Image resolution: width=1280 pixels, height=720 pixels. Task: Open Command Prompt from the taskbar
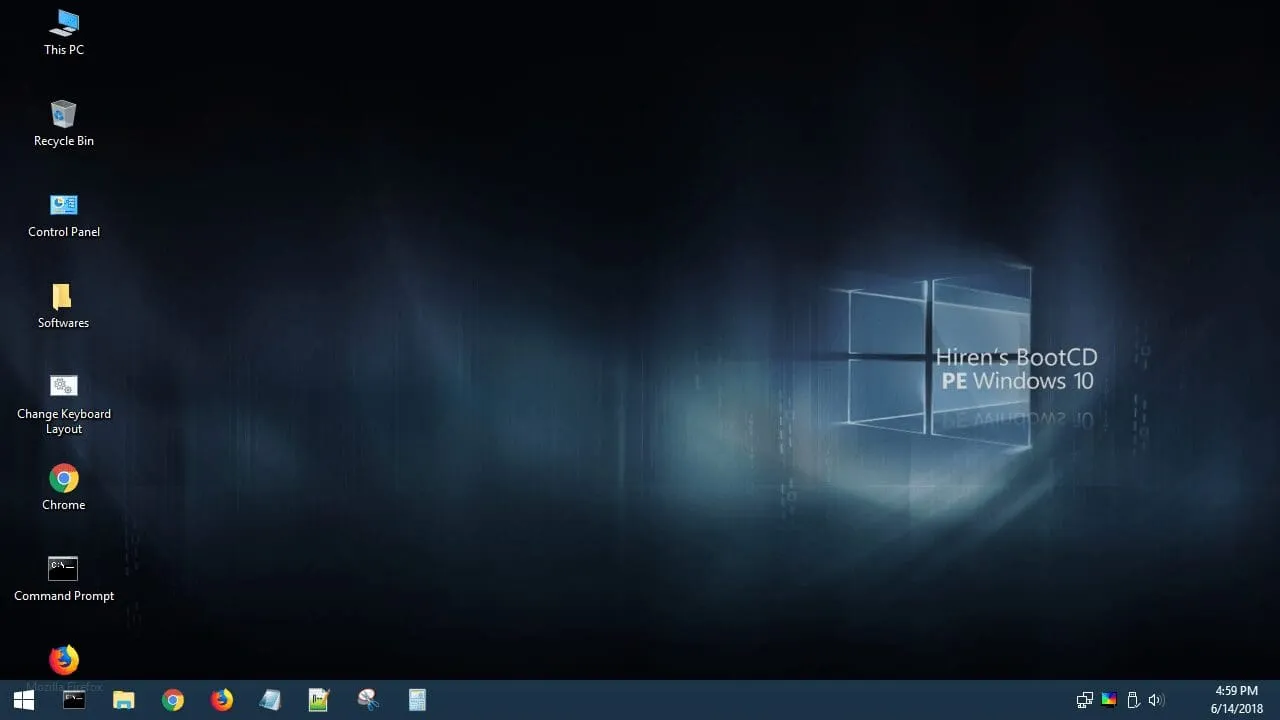tap(75, 699)
